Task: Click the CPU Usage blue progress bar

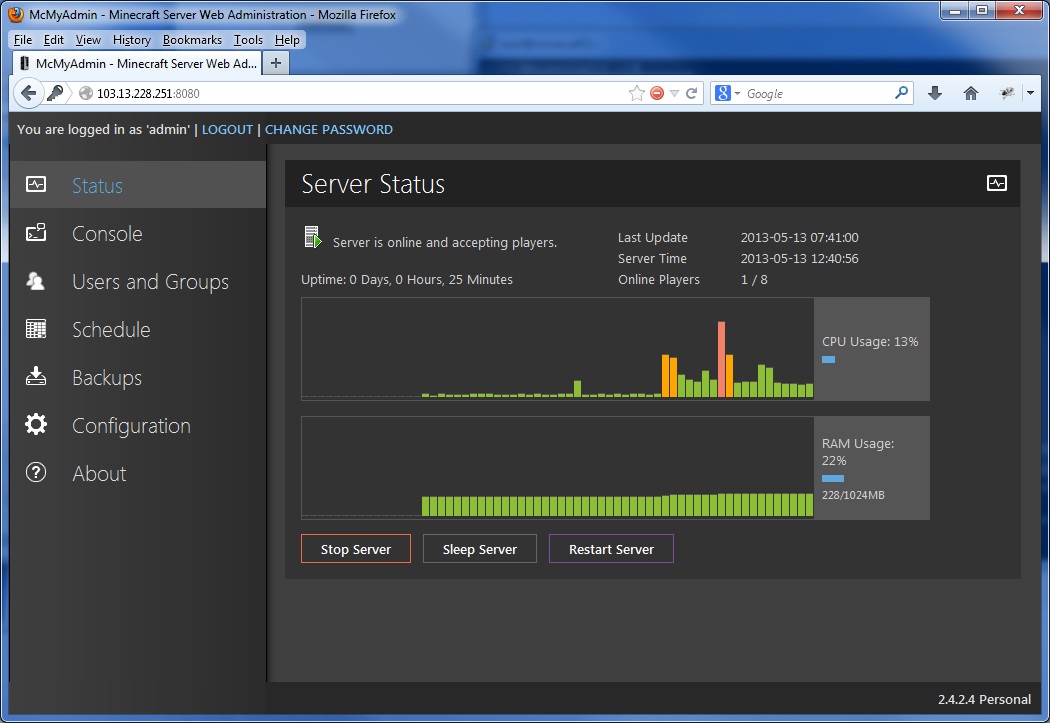Action: point(828,359)
